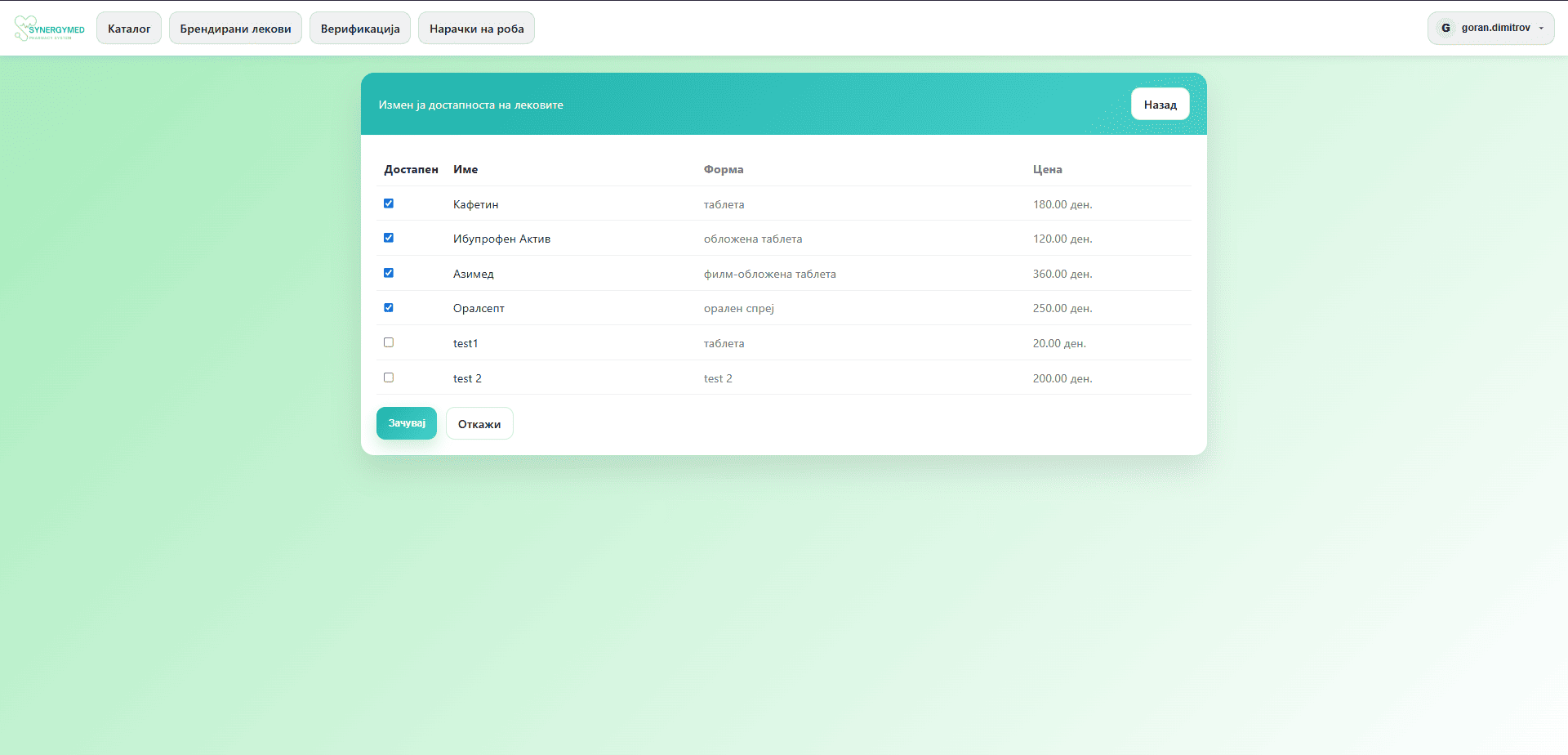Click the 360.00 ден. price cell
The height and width of the screenshot is (755, 1568).
point(1062,274)
